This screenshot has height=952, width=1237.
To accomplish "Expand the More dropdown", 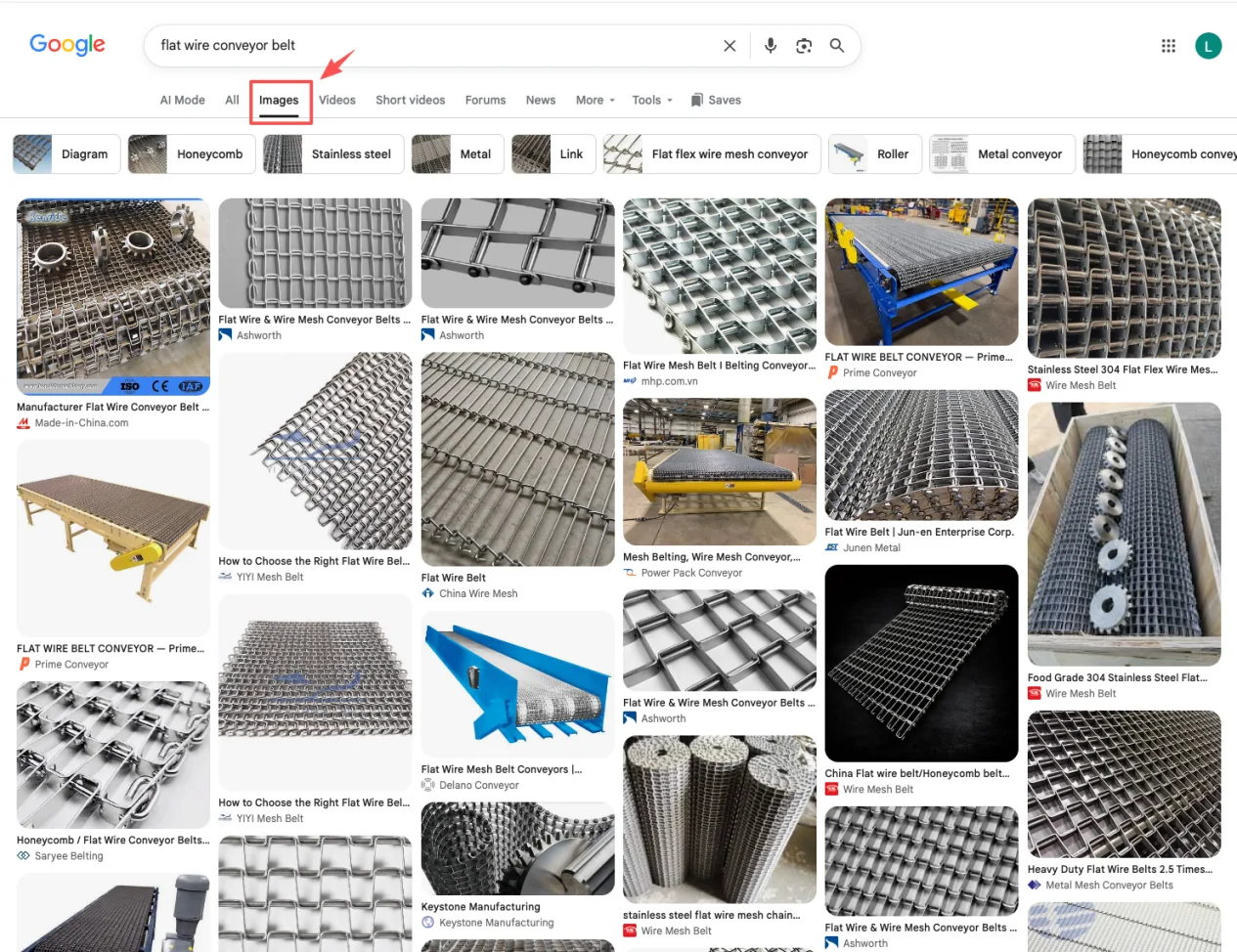I will [596, 100].
